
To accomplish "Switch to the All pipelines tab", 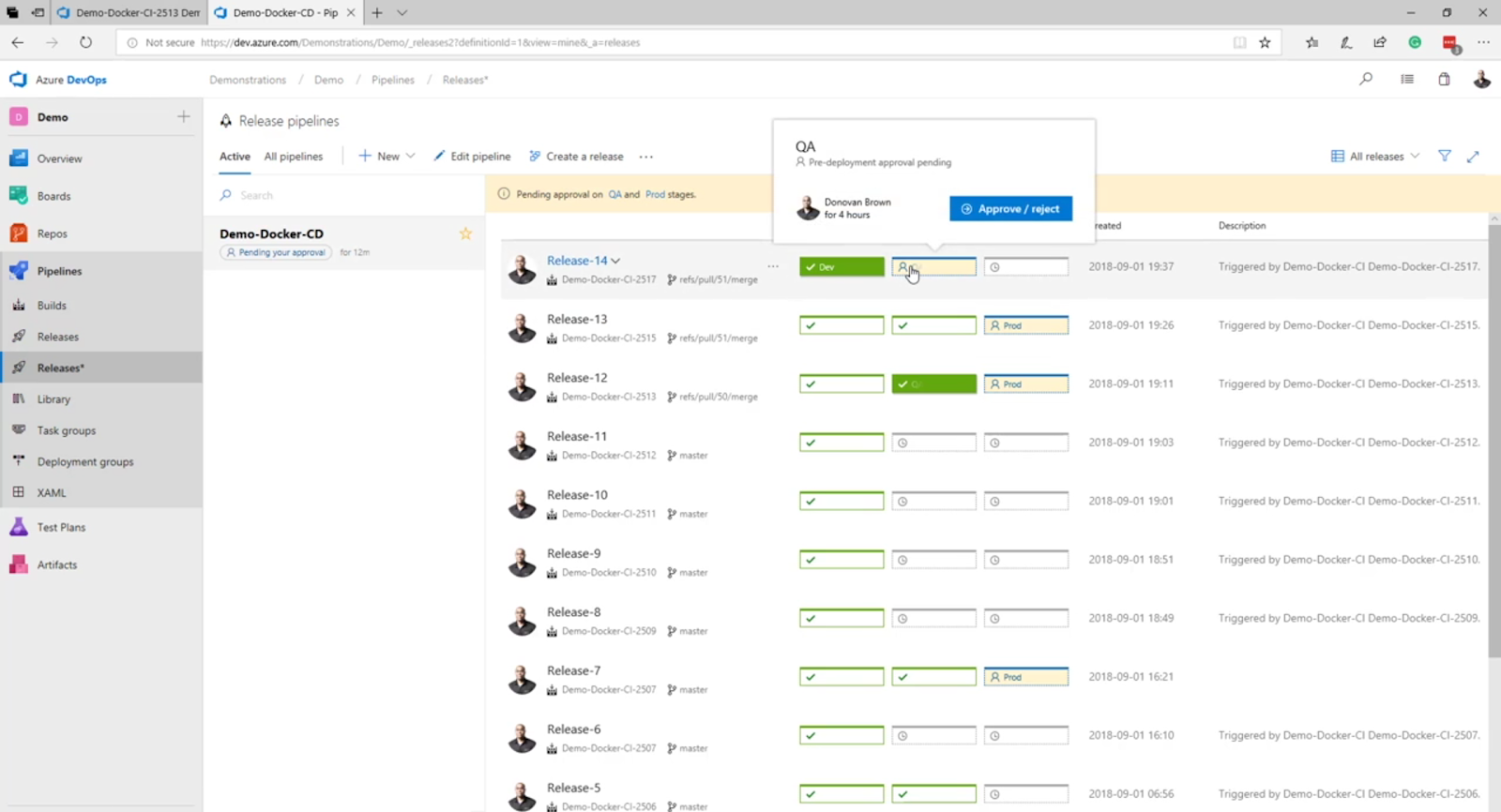I will pyautogui.click(x=294, y=157).
